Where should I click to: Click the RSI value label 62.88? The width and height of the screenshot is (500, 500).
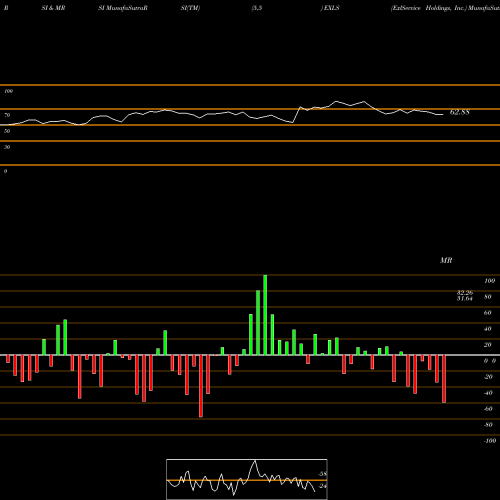point(460,112)
